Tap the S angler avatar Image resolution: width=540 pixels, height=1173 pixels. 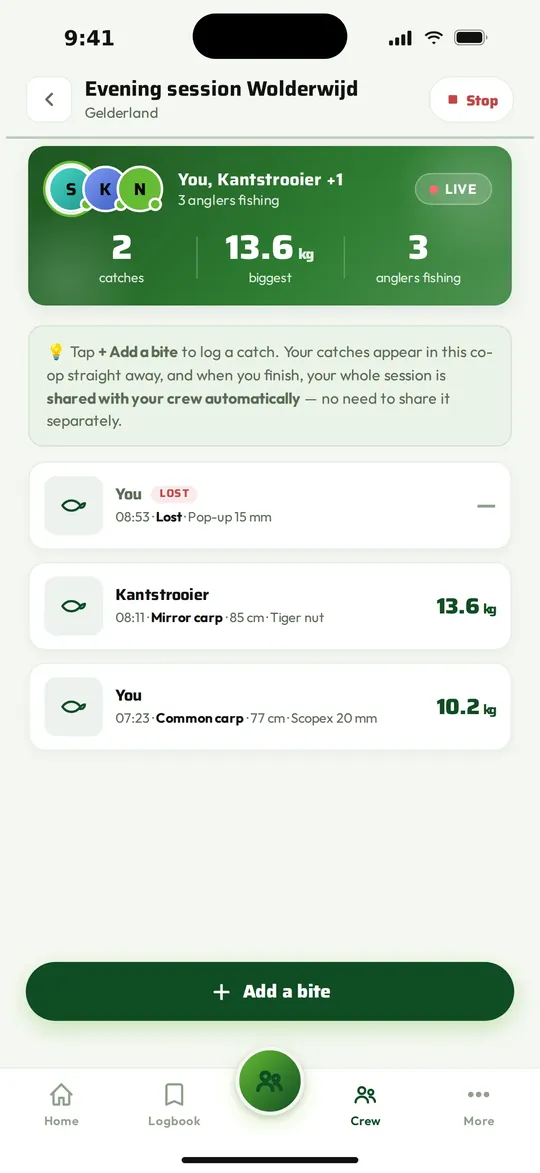70,189
